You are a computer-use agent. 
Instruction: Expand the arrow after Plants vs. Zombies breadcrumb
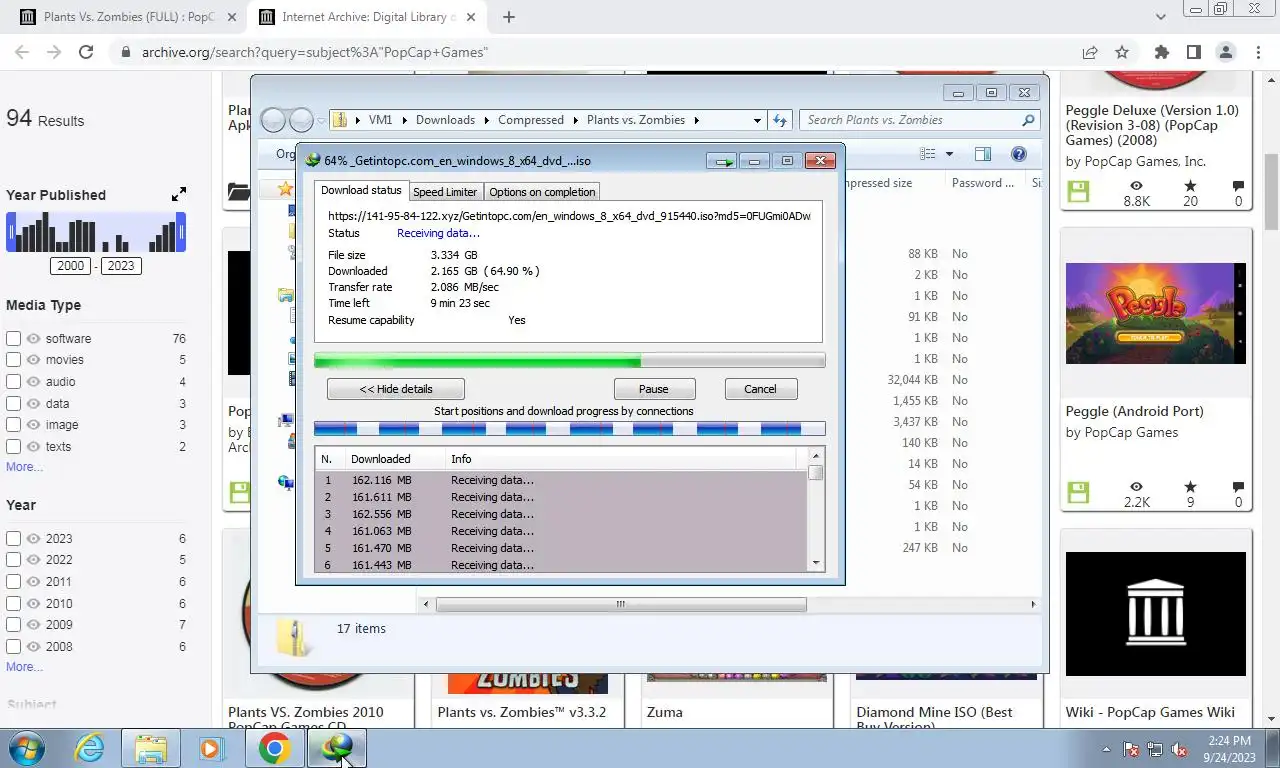point(697,120)
